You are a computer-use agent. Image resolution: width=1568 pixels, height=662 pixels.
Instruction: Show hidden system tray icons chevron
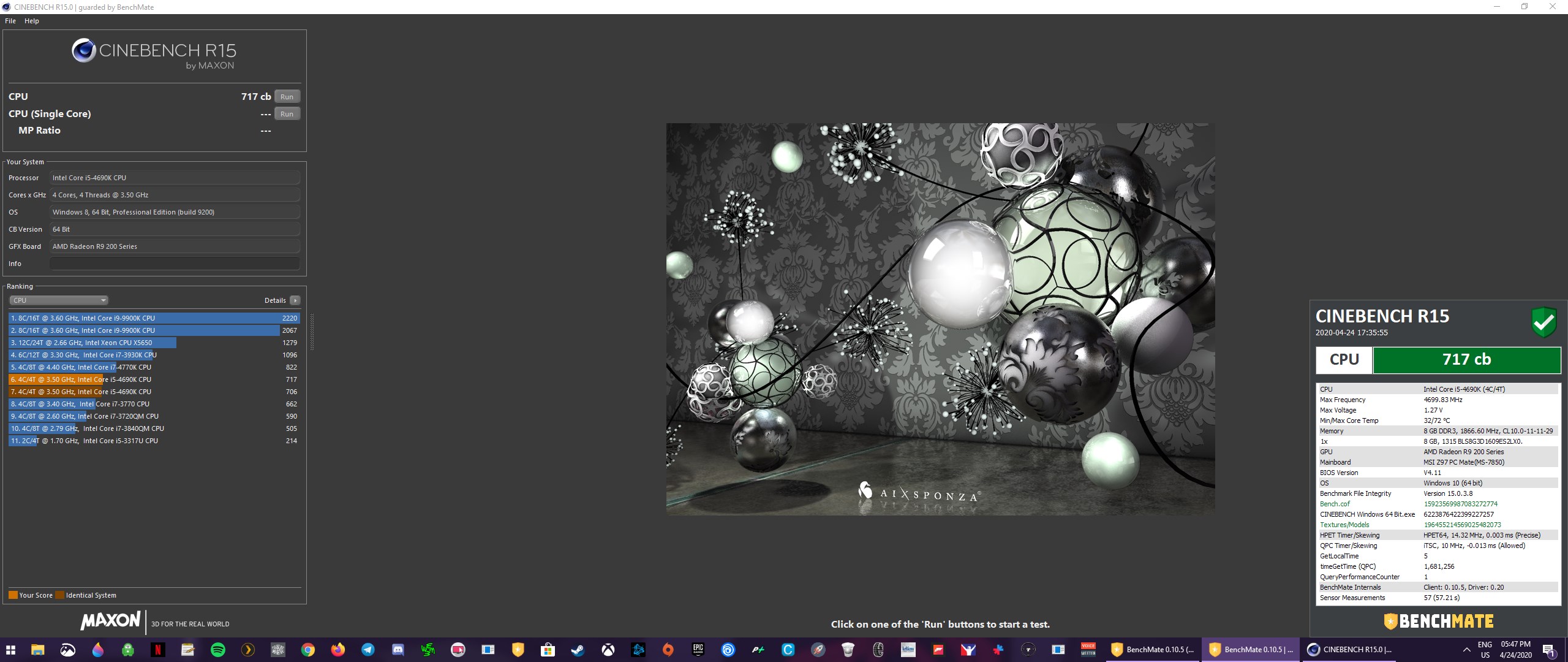1467,650
